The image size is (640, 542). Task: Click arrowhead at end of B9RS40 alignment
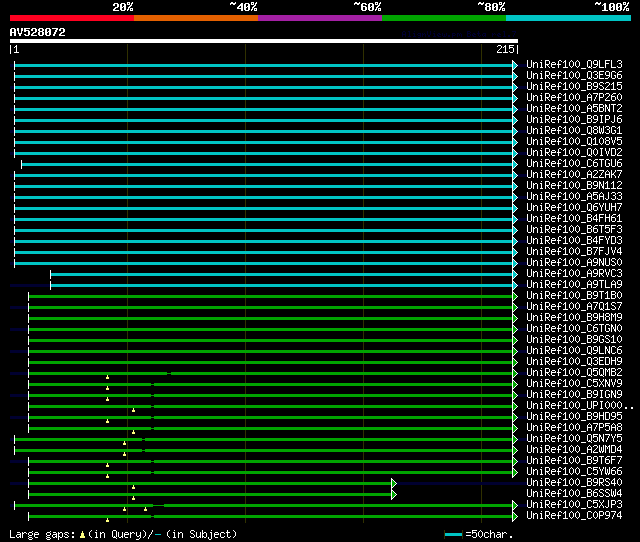tap(394, 483)
